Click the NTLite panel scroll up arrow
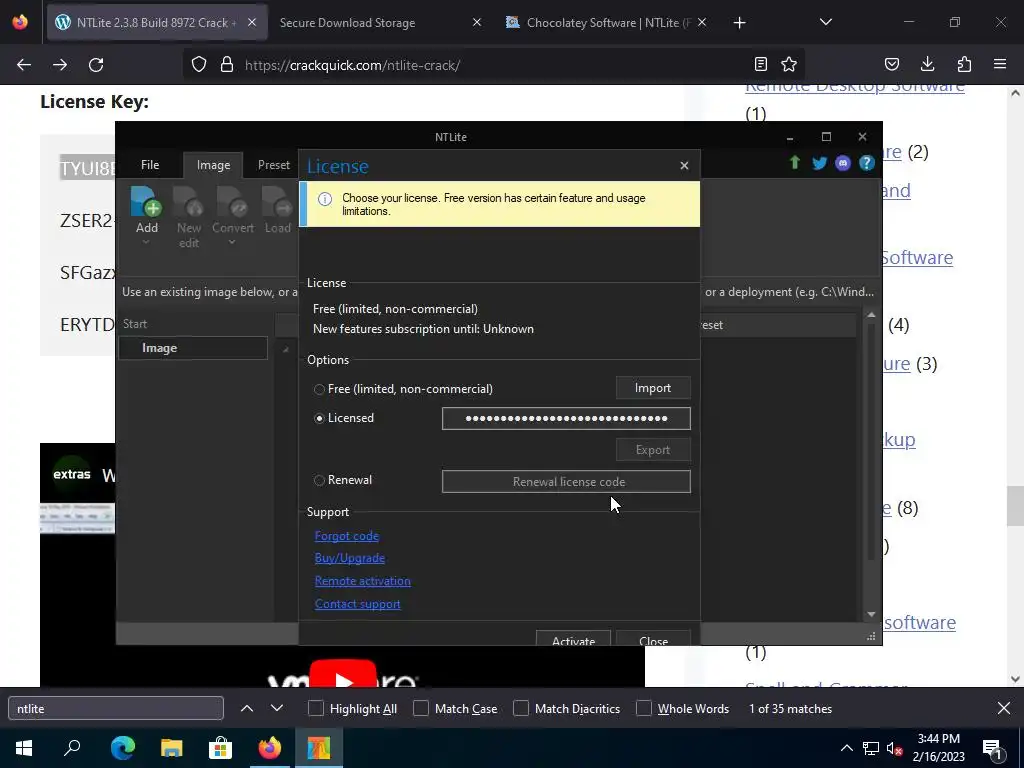1024x768 pixels. [871, 315]
